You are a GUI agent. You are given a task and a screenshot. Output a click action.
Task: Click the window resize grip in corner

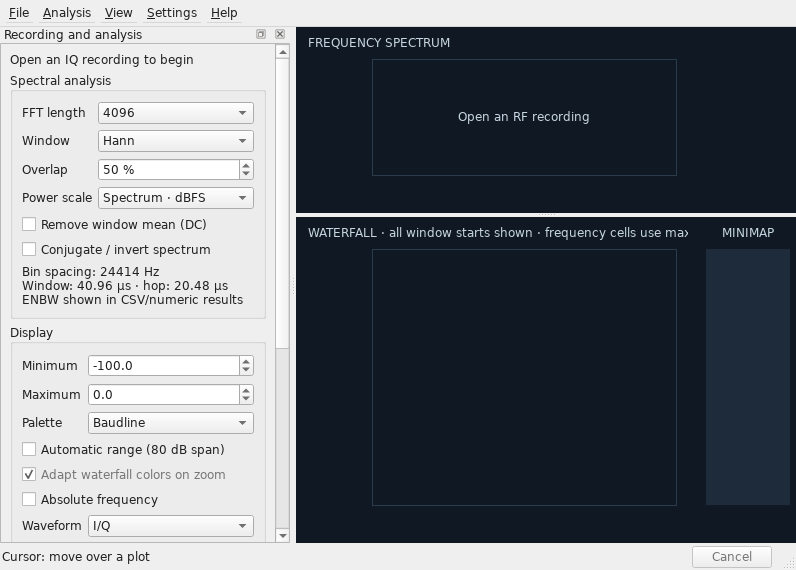790,564
